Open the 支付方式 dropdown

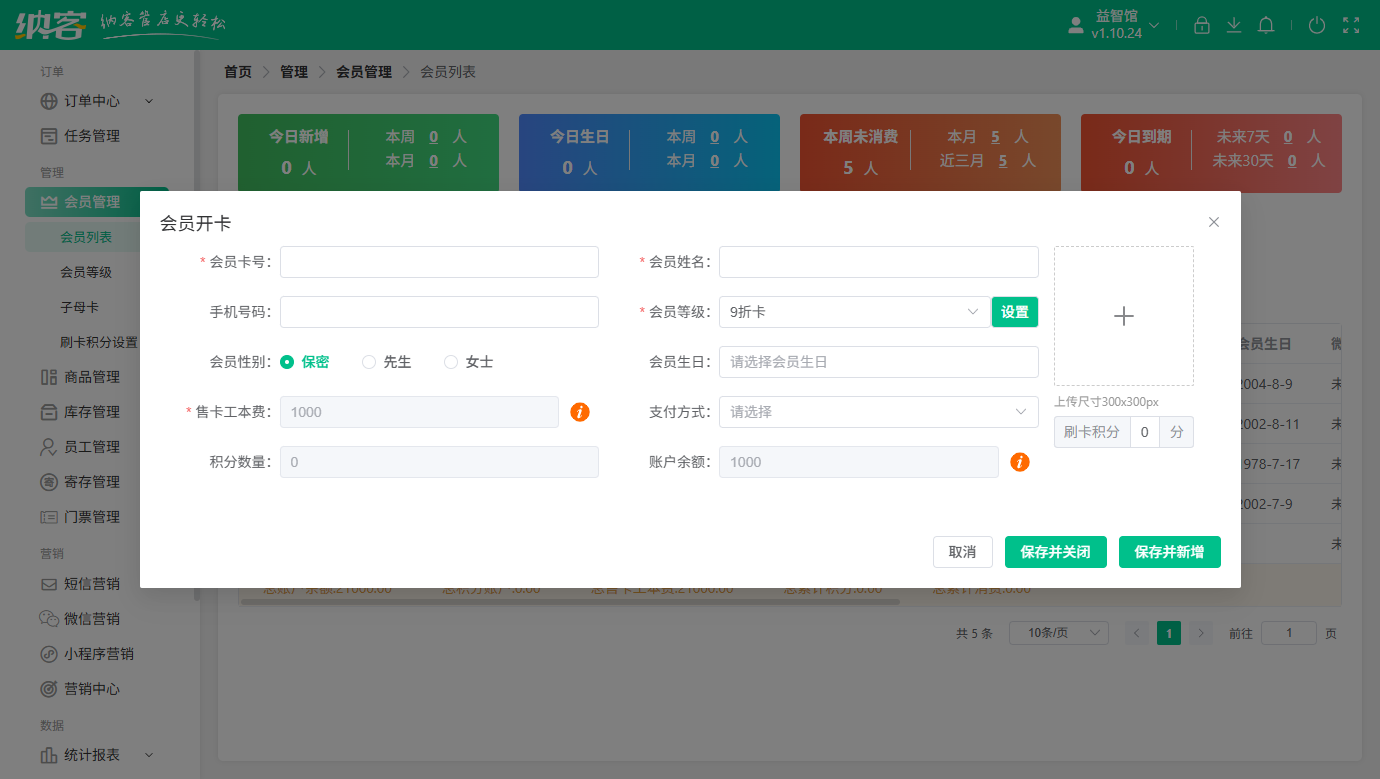[878, 412]
